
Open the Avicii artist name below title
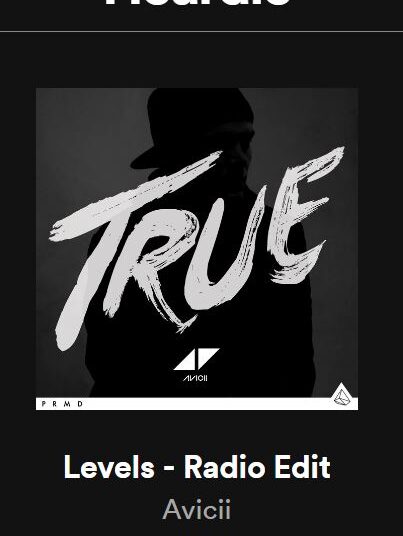click(x=197, y=510)
